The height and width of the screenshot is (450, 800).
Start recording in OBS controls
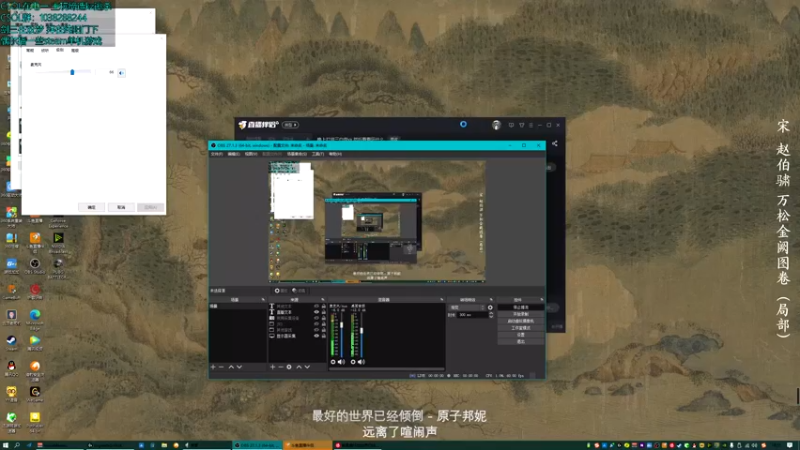point(520,314)
